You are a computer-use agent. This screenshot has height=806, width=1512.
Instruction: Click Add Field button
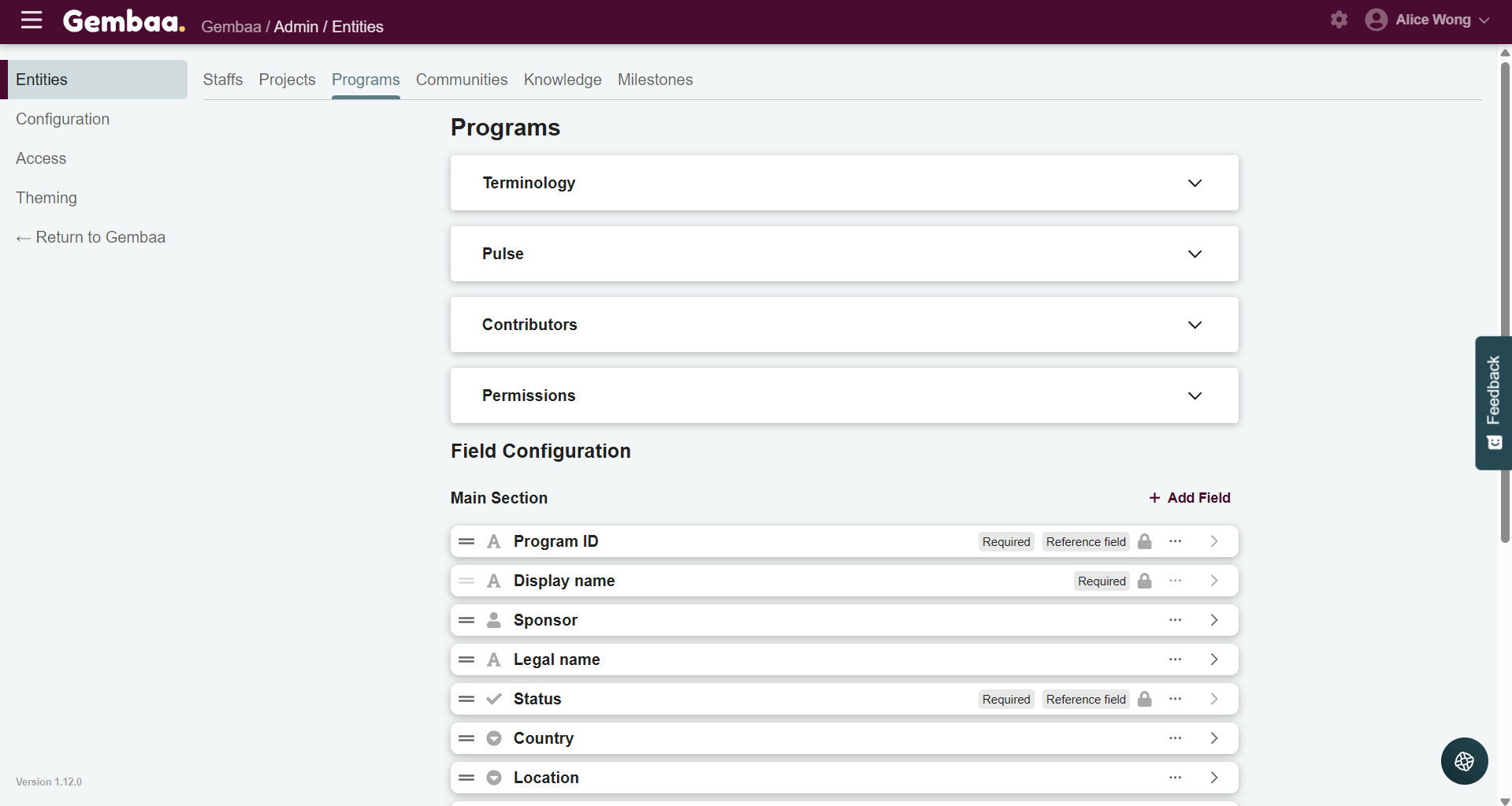[1189, 498]
